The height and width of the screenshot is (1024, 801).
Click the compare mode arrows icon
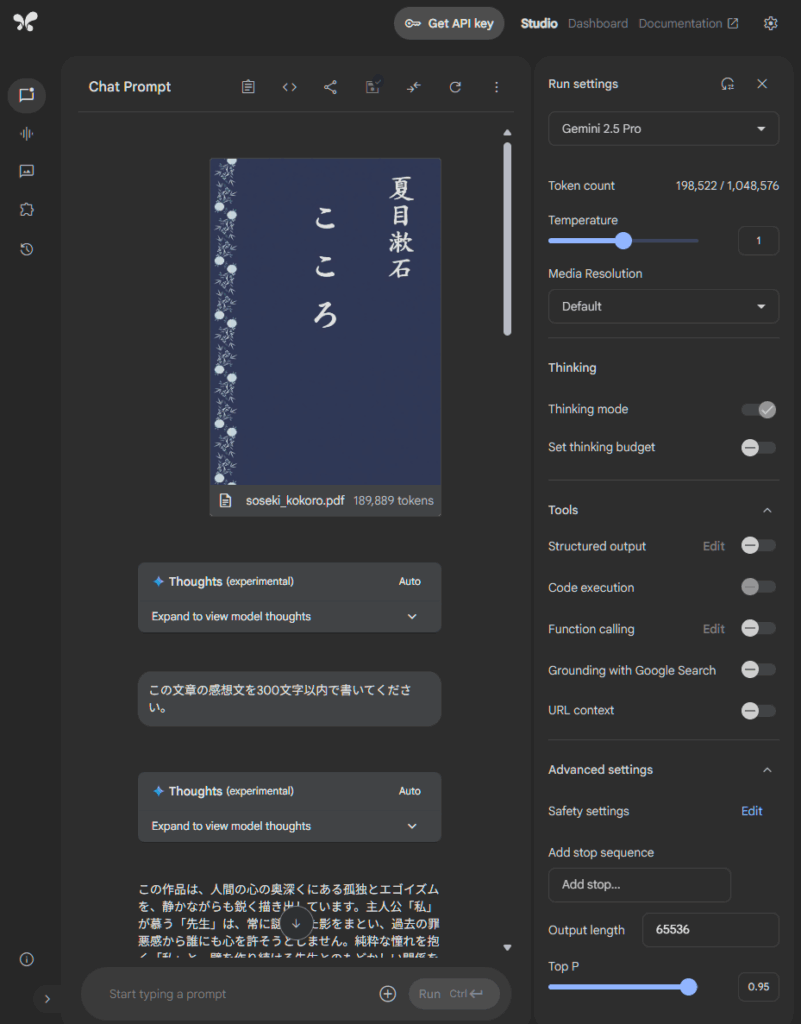pos(414,87)
